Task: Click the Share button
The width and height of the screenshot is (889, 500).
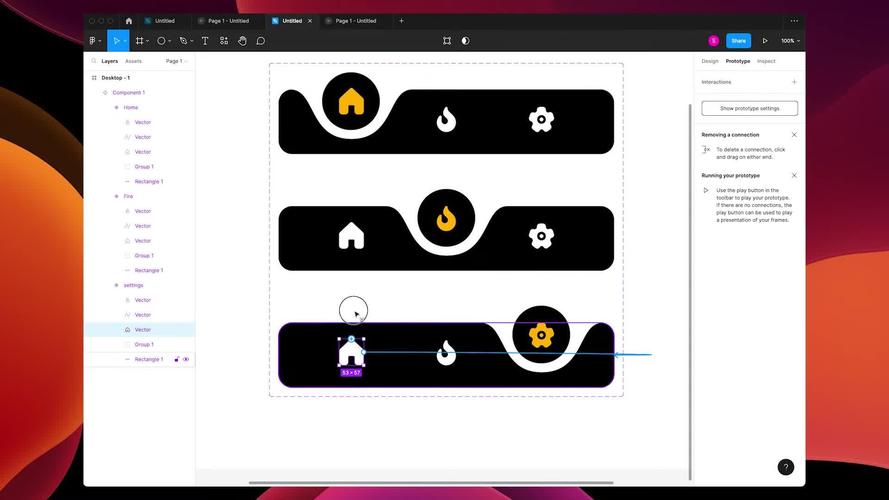Action: pyautogui.click(x=738, y=41)
